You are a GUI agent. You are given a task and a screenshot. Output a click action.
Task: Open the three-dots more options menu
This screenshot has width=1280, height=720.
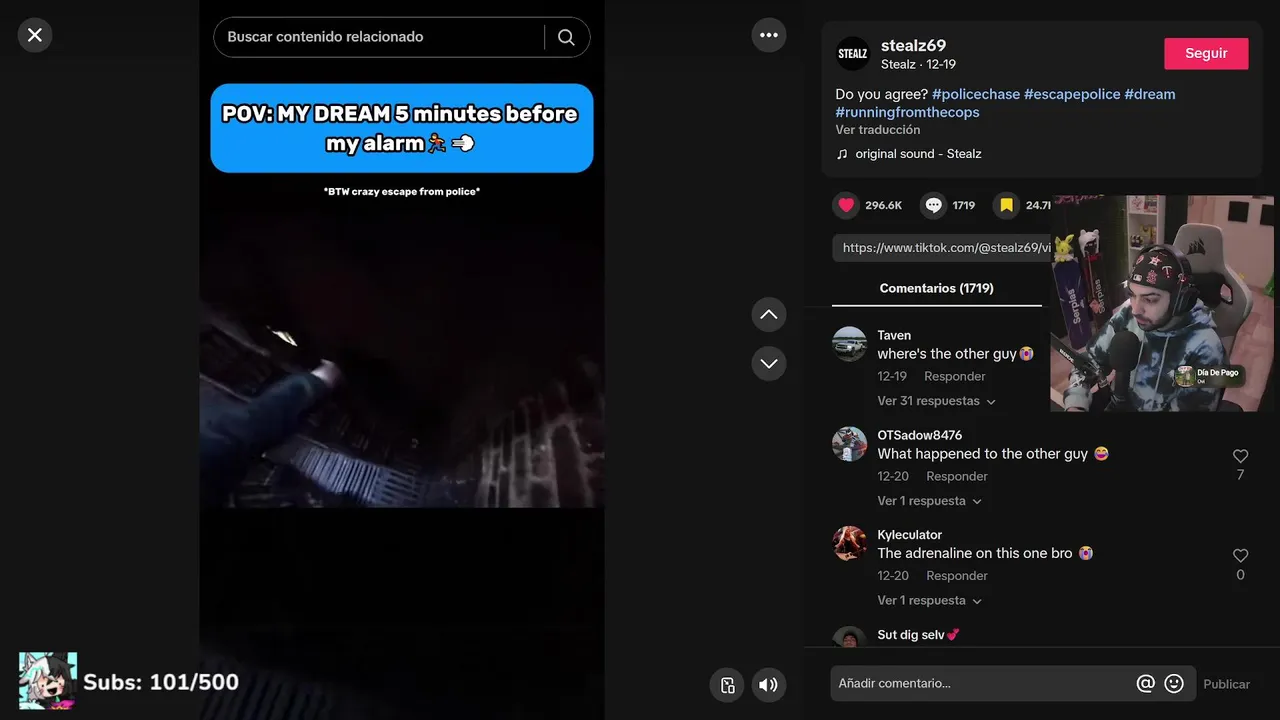coord(769,35)
